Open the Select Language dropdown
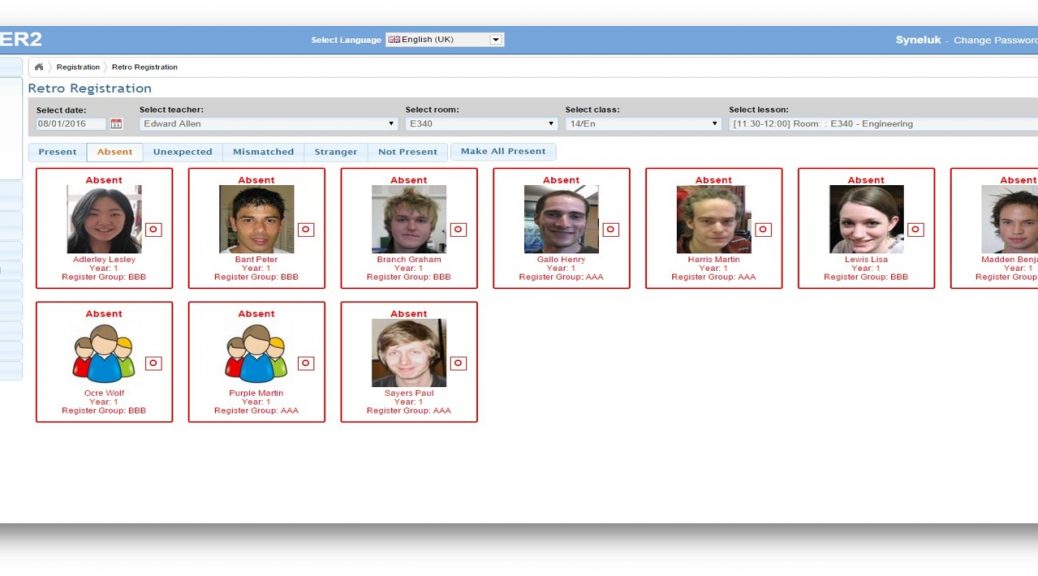Screen dimensions: 1038x576 (445, 40)
